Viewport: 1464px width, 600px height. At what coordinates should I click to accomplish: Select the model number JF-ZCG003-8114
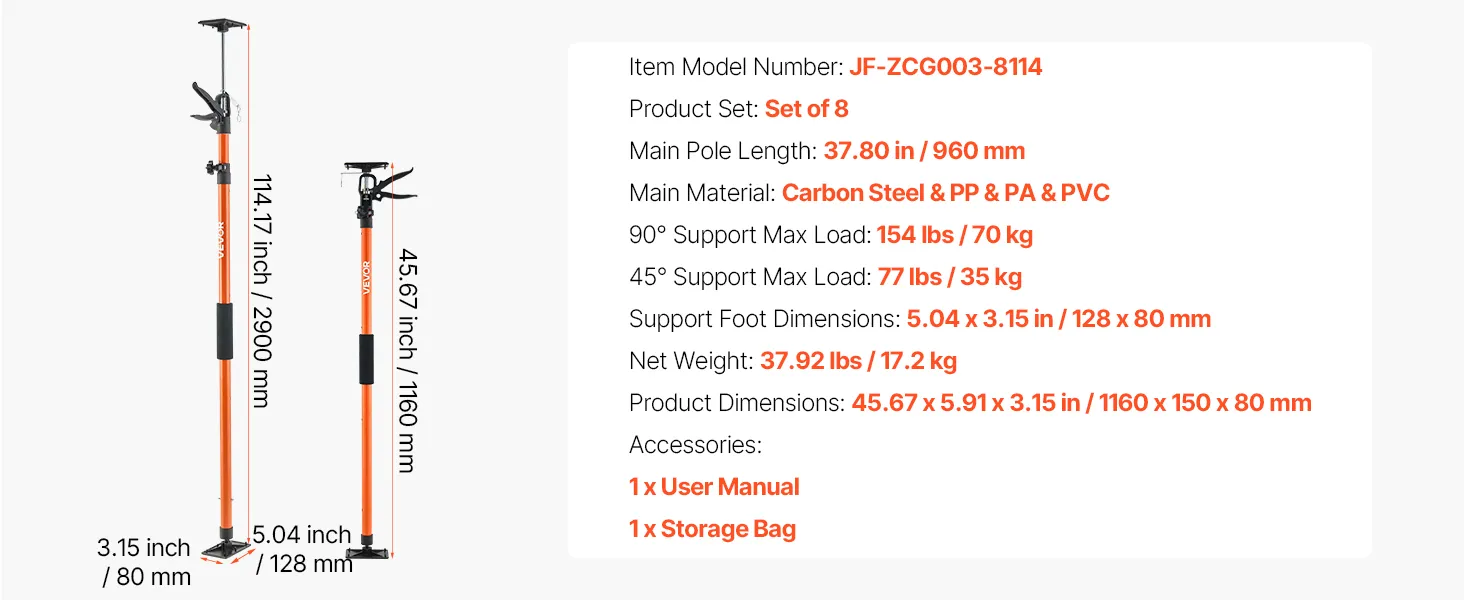[945, 67]
